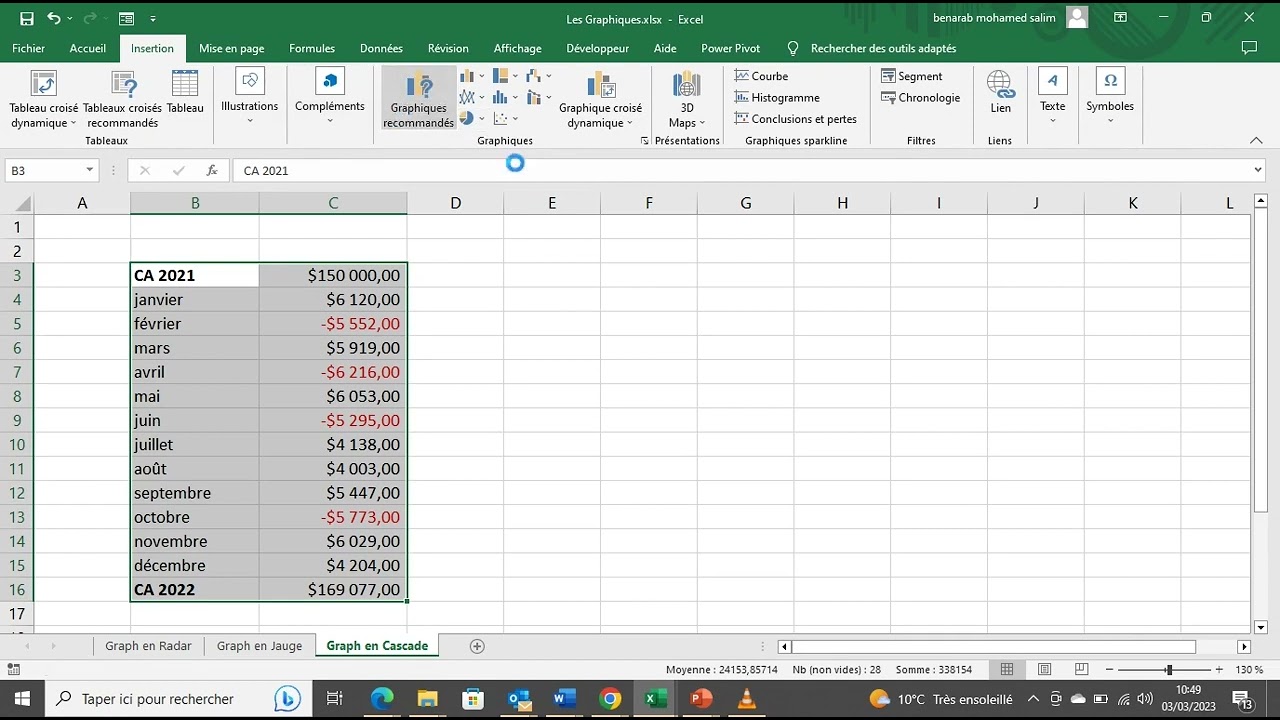Open Windows Start menu

pos(22,699)
